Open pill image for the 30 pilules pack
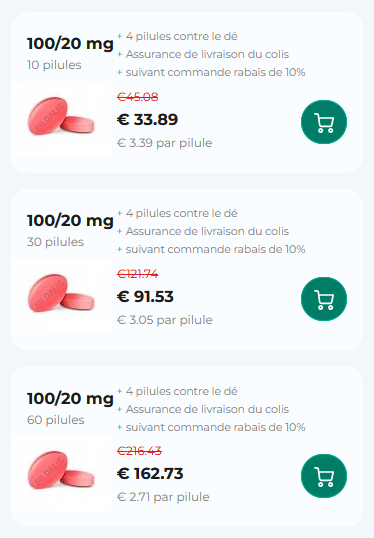374x538 pixels. pyautogui.click(x=62, y=296)
